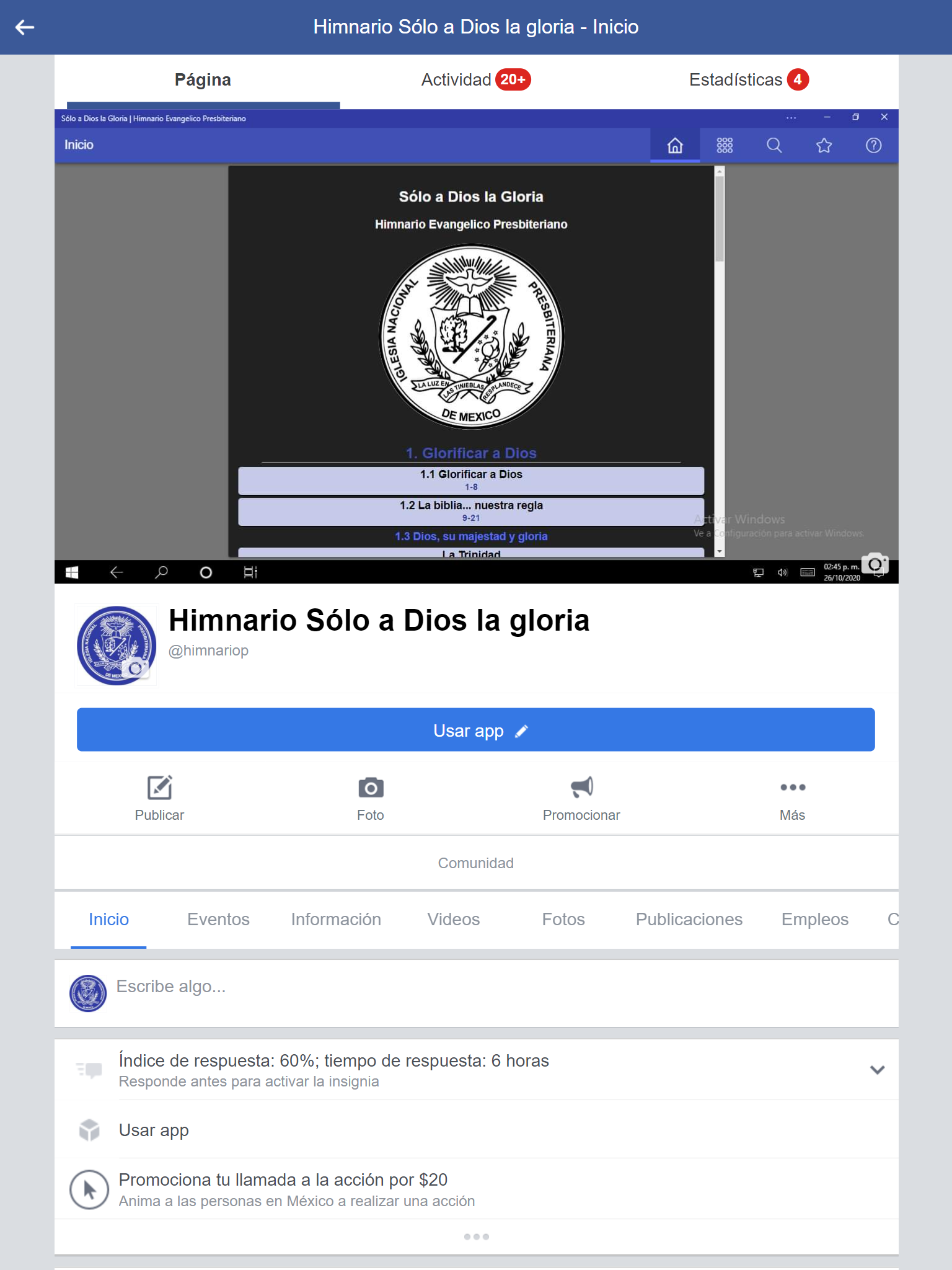The height and width of the screenshot is (1270, 952).
Task: Tap camera icon on cover photo
Action: coord(874,564)
